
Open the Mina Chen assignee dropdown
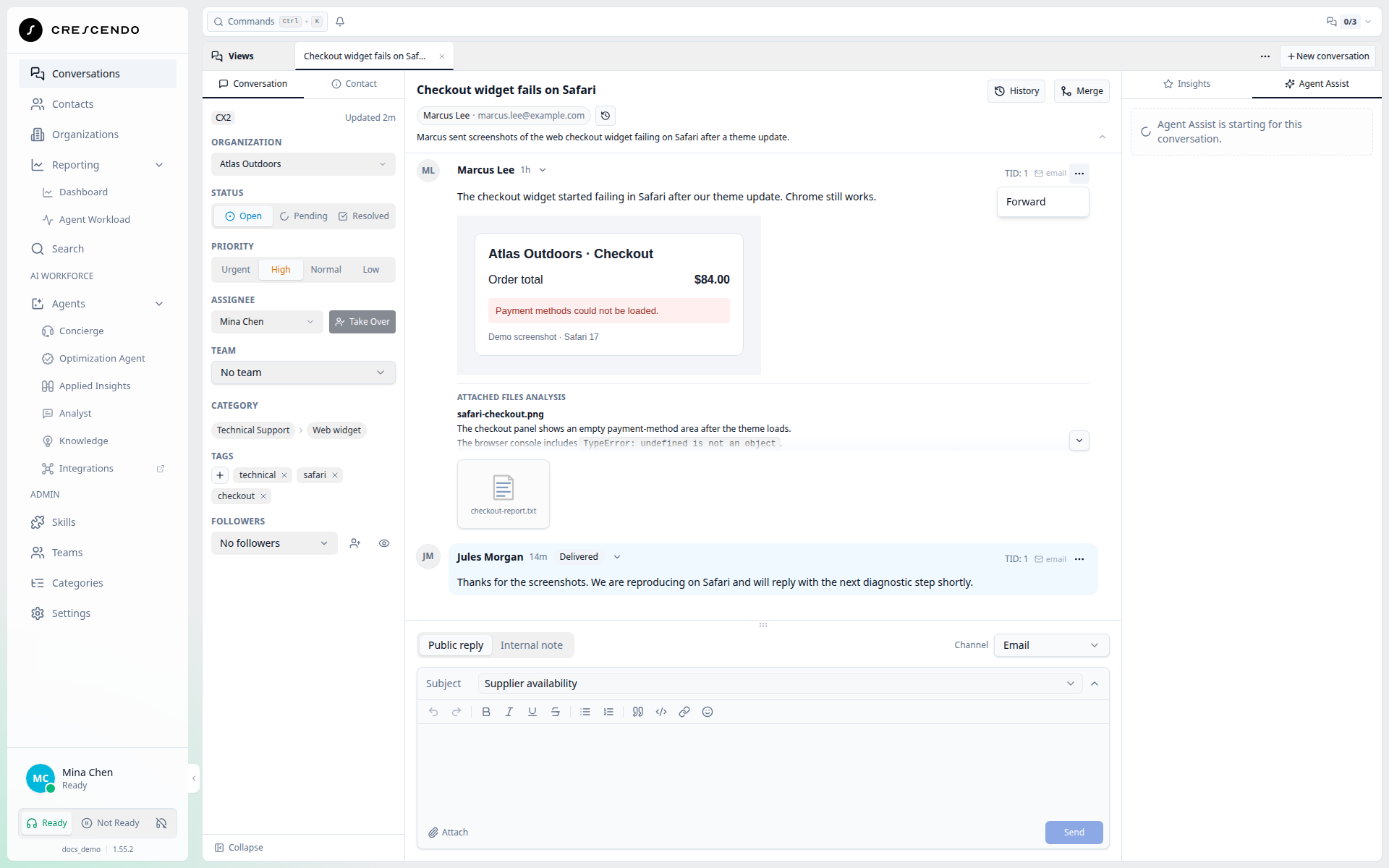pos(267,322)
